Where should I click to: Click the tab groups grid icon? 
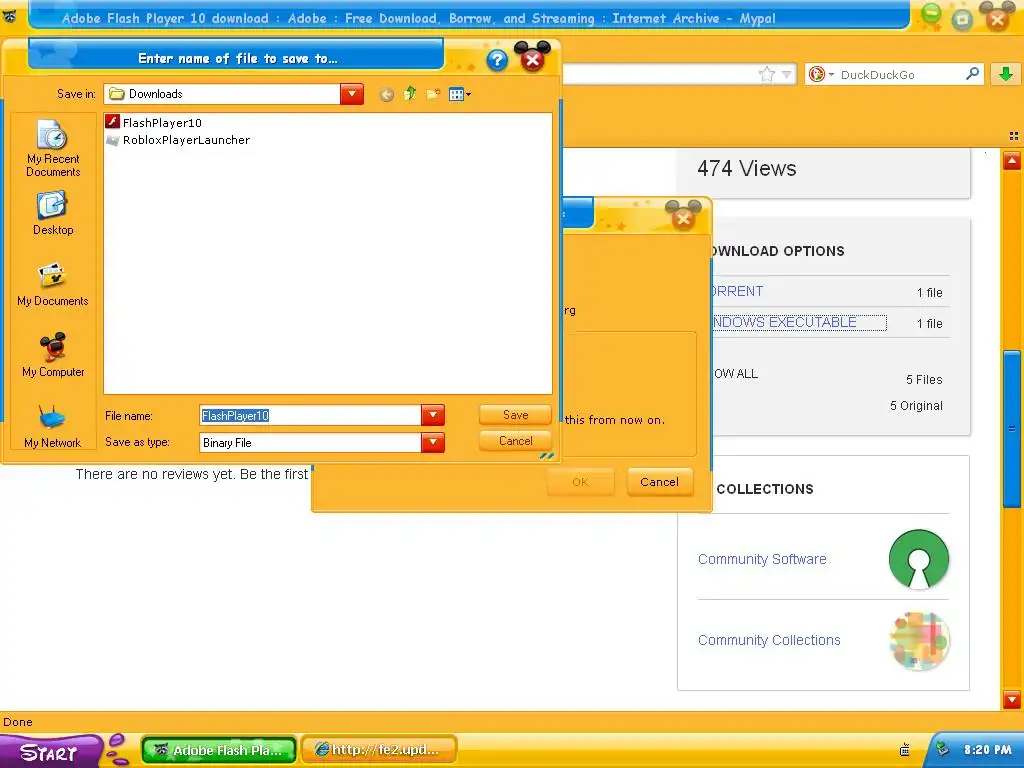pos(1014,136)
